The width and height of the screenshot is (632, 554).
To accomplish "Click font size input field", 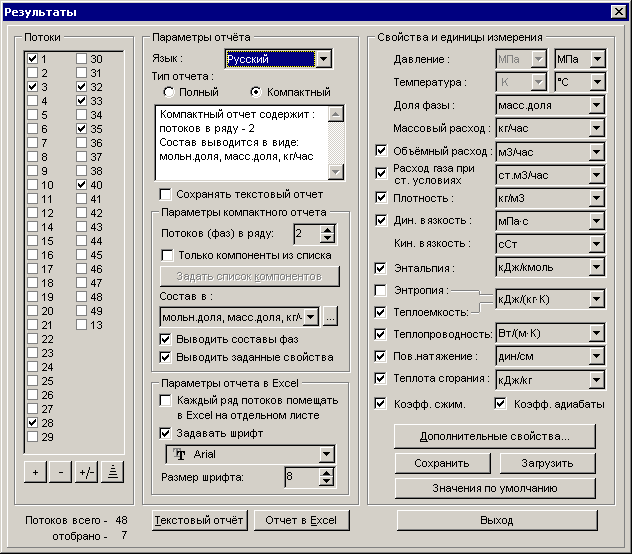I will pyautogui.click(x=302, y=477).
